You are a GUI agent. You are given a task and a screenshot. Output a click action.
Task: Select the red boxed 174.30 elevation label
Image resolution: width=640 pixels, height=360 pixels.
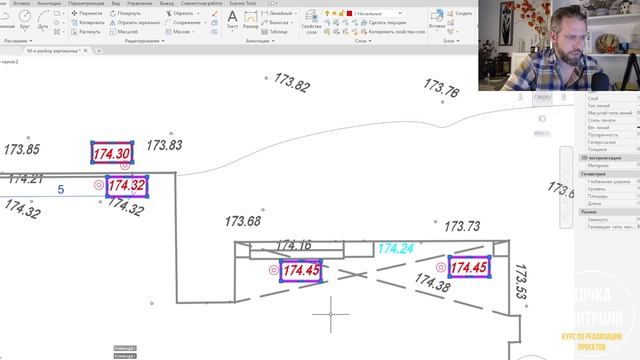[112, 153]
